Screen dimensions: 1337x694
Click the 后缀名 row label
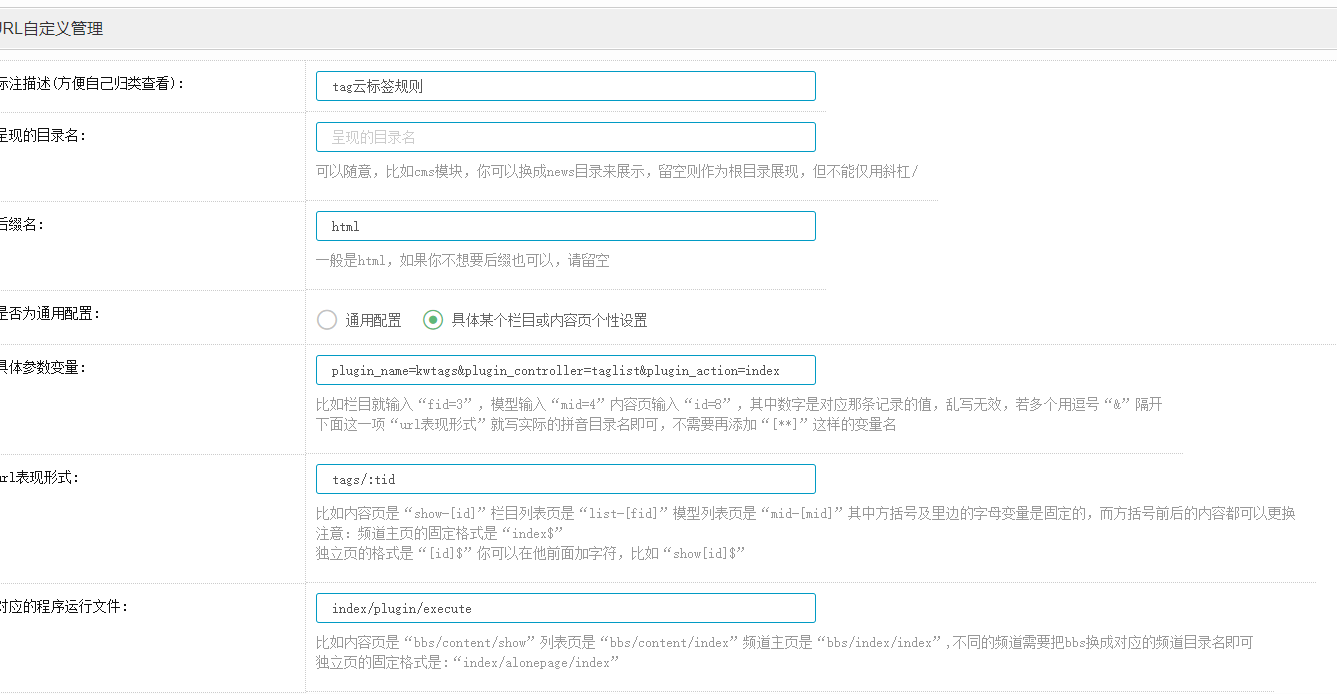click(x=22, y=224)
